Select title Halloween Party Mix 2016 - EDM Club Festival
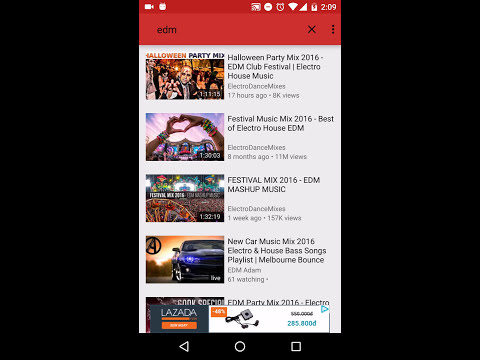This screenshot has width=480, height=360. 275,67
